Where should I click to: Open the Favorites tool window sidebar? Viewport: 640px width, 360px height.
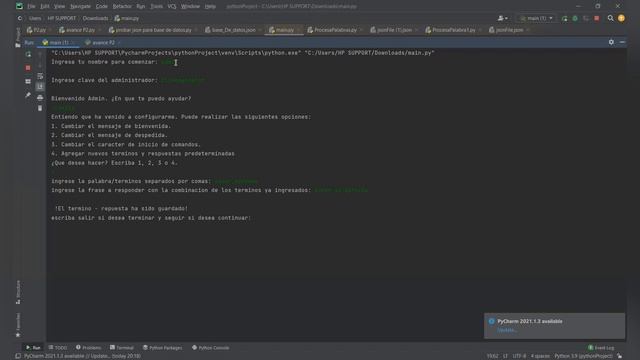18,325
